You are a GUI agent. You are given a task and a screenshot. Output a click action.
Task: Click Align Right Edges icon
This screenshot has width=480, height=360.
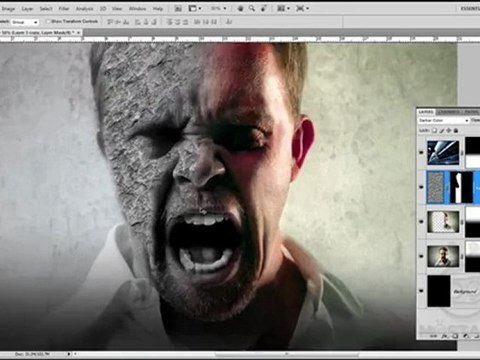click(x=154, y=22)
